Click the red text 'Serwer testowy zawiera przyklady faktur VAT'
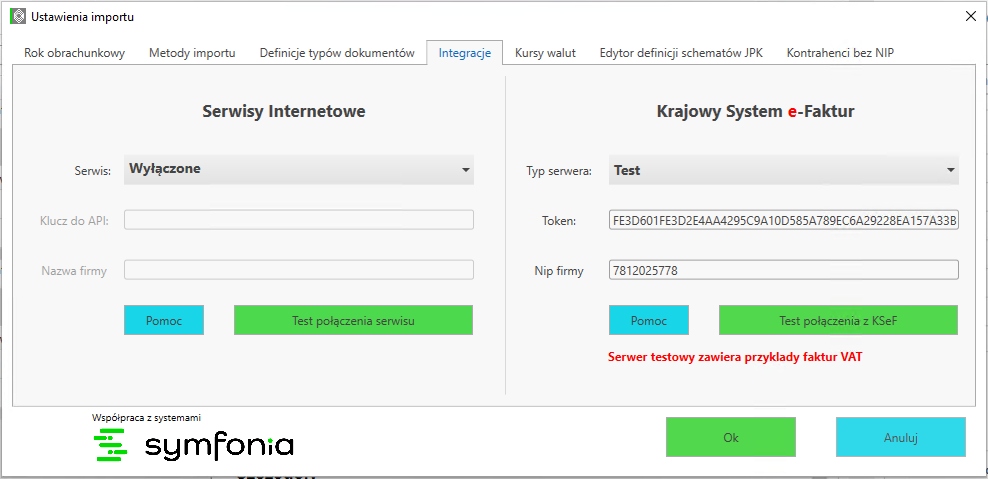The height and width of the screenshot is (479, 988). click(735, 357)
